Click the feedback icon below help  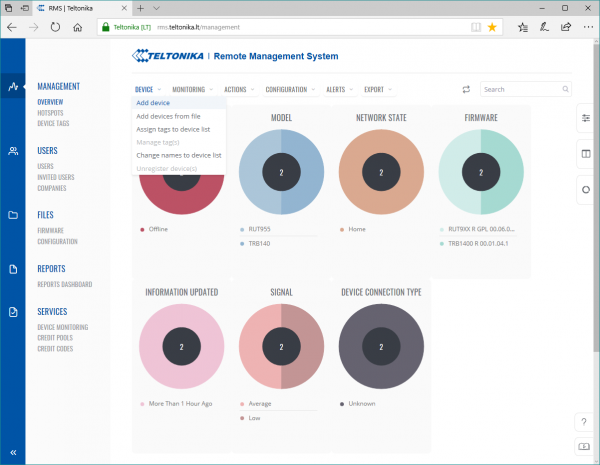[x=584, y=447]
